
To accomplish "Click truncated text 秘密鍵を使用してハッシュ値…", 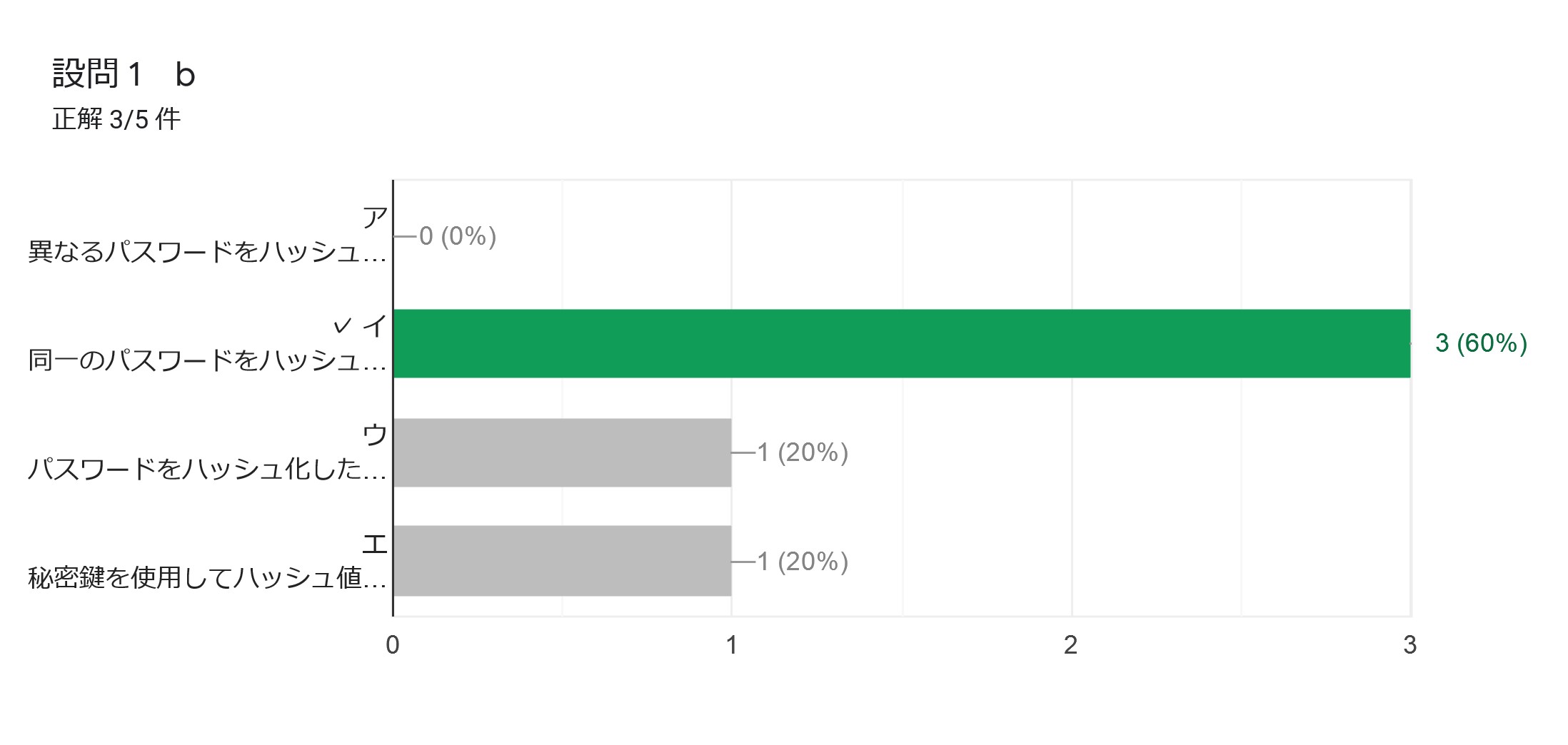I will tap(207, 578).
